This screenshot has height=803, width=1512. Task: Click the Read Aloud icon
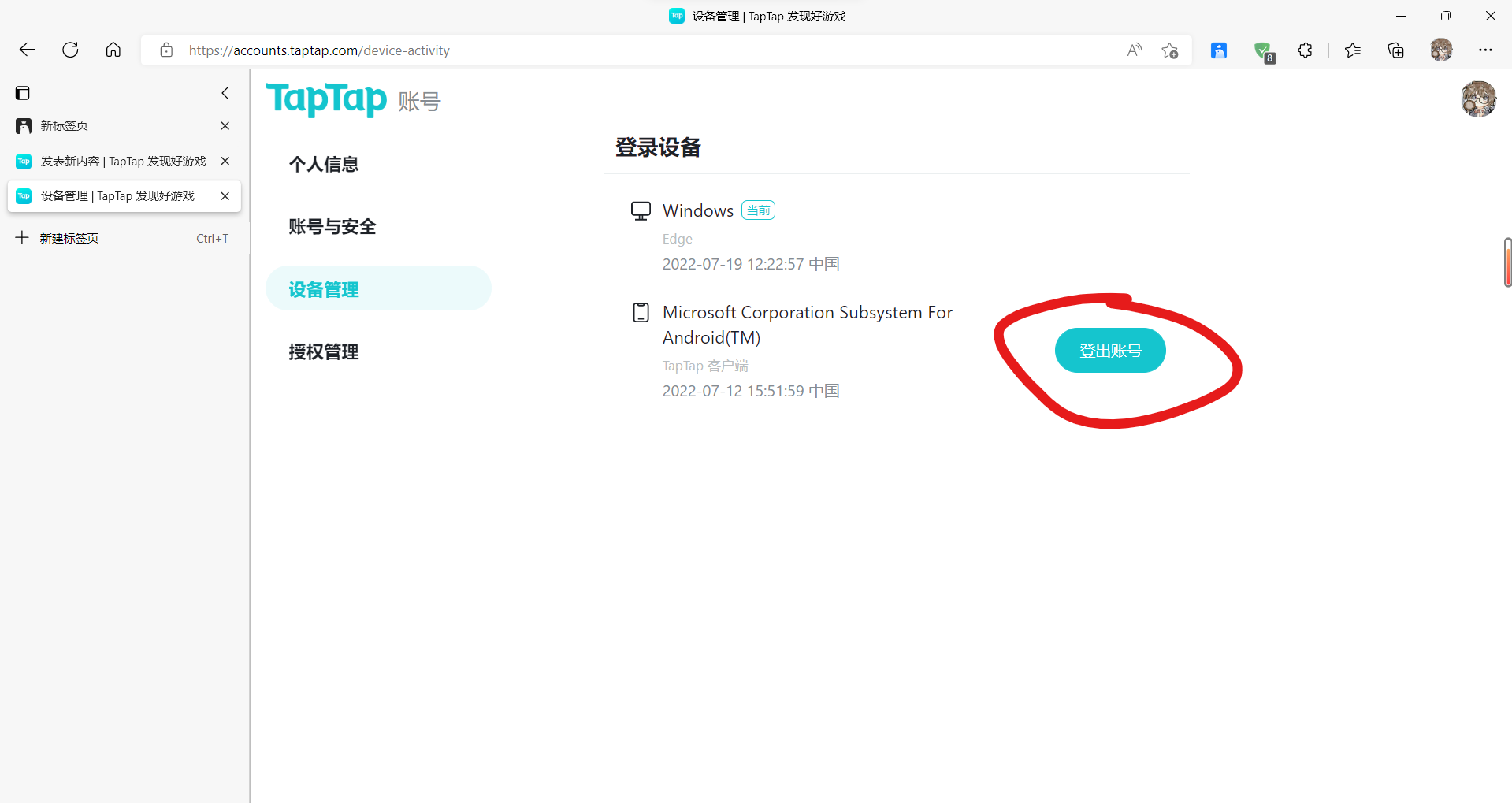[1135, 50]
